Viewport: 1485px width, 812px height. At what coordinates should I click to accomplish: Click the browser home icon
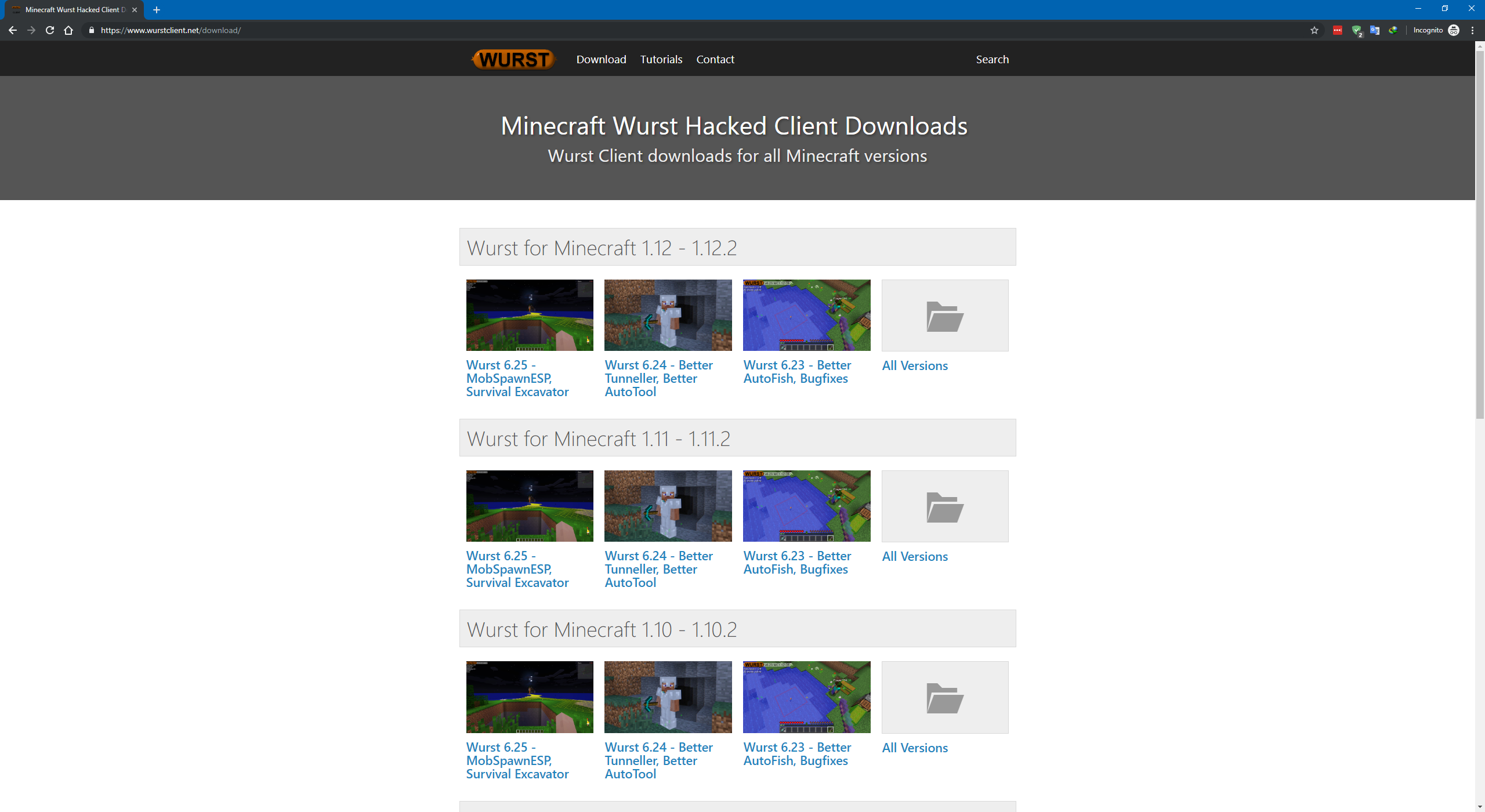click(x=68, y=30)
